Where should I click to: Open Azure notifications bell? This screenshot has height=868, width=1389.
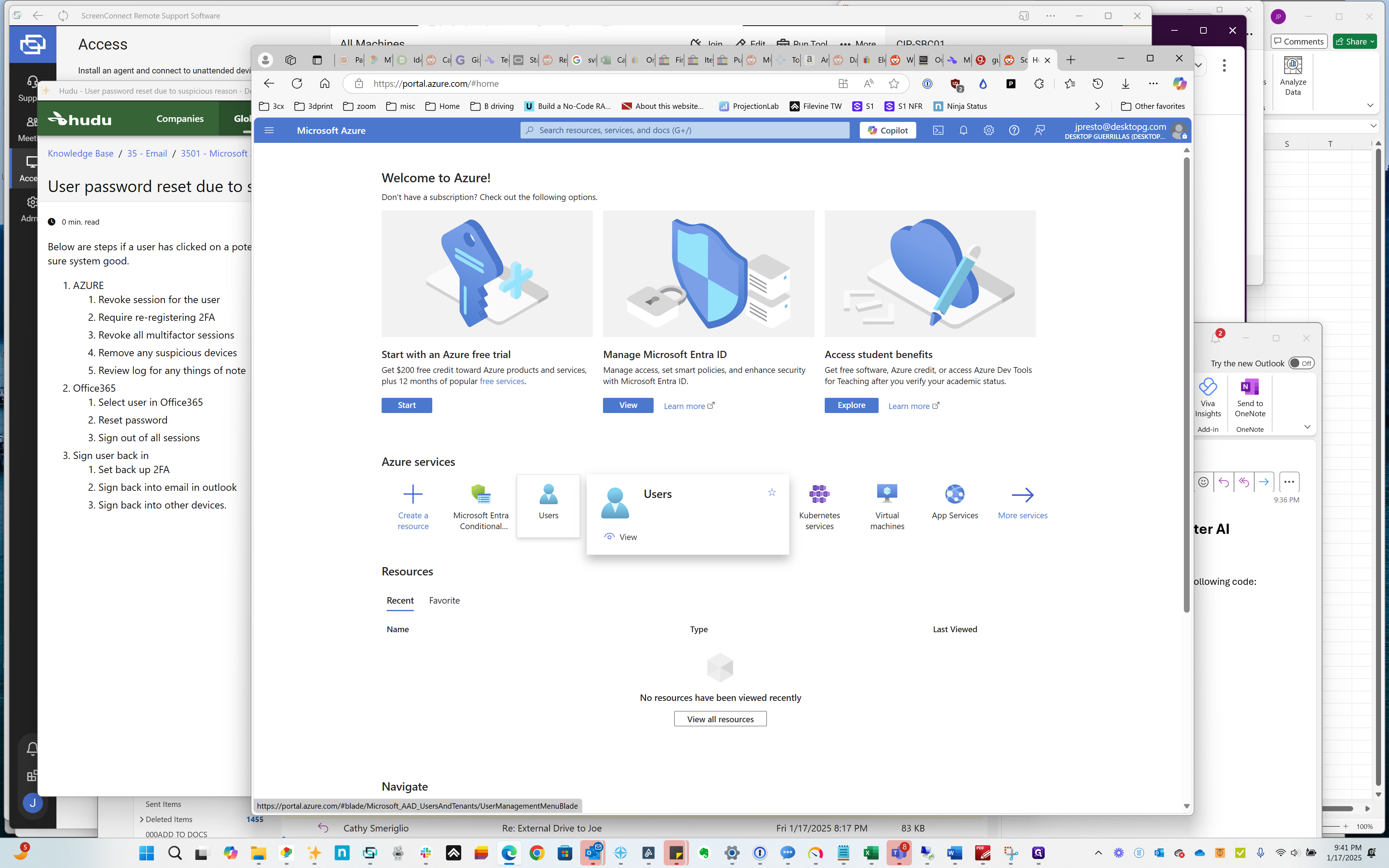[963, 130]
